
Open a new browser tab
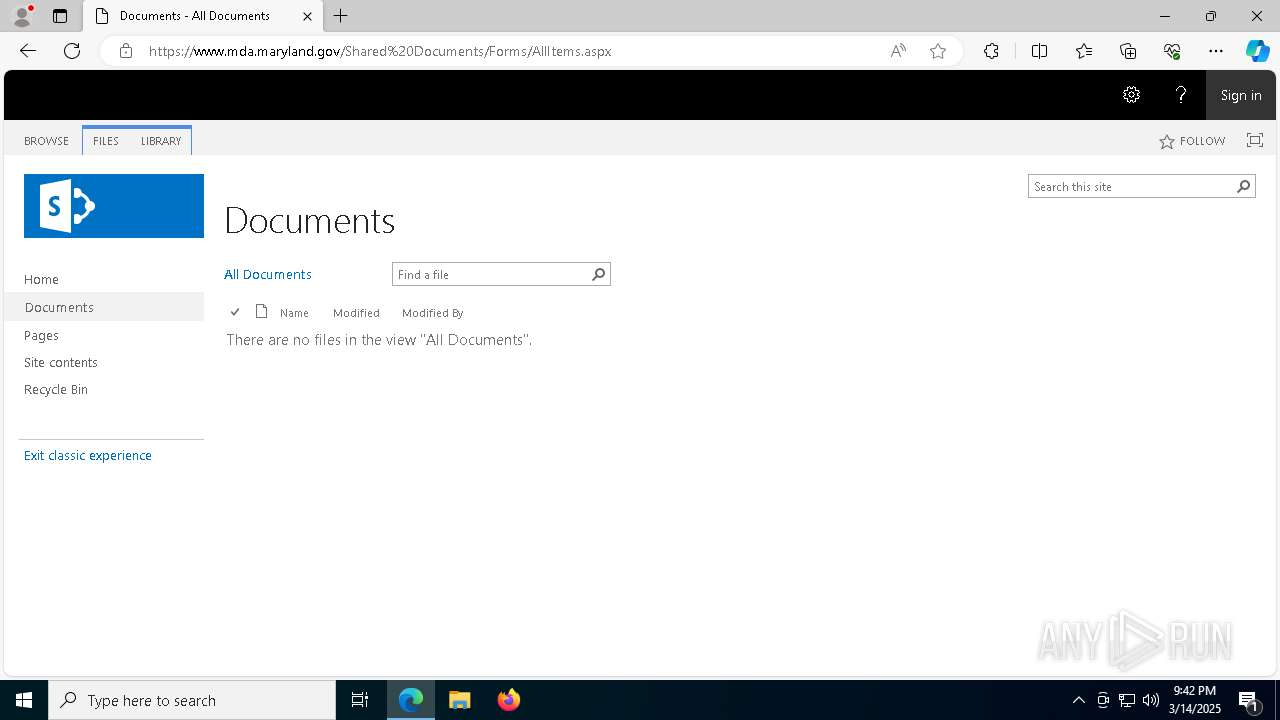[341, 16]
